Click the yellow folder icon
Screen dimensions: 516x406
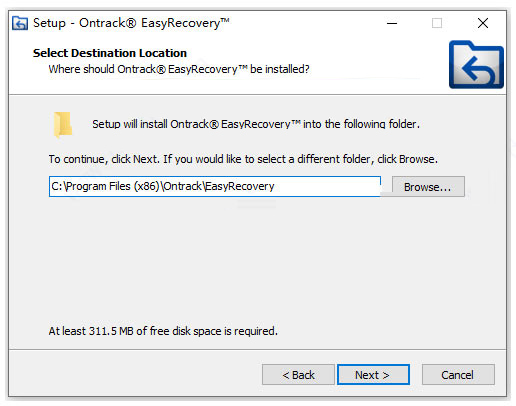pyautogui.click(x=63, y=124)
